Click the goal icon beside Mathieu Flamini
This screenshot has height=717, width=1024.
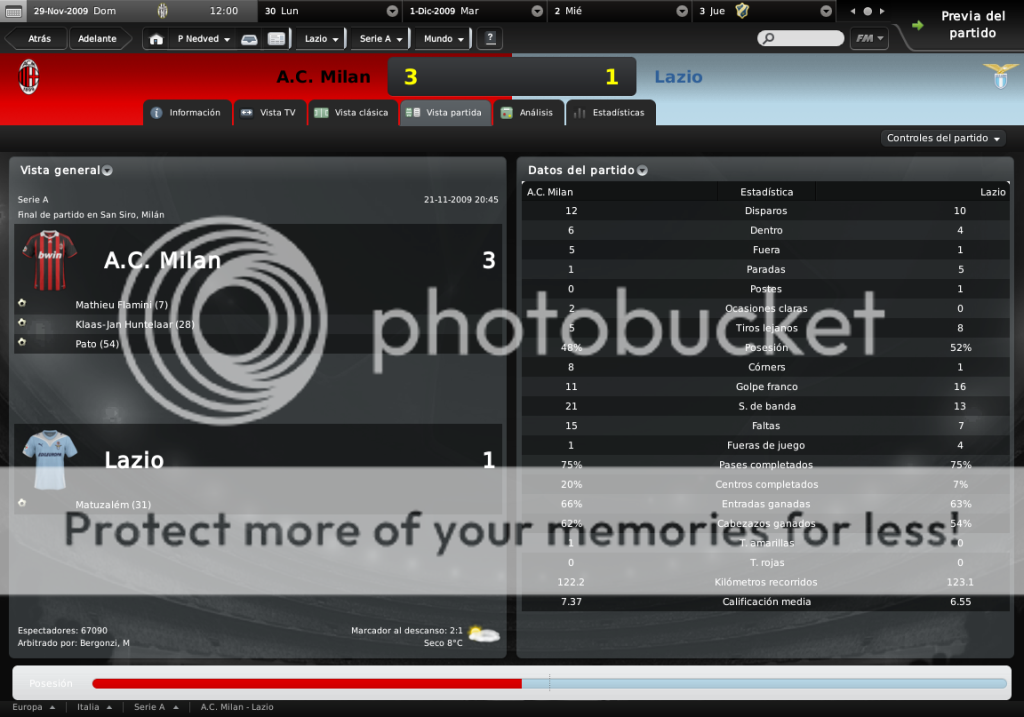pyautogui.click(x=22, y=303)
